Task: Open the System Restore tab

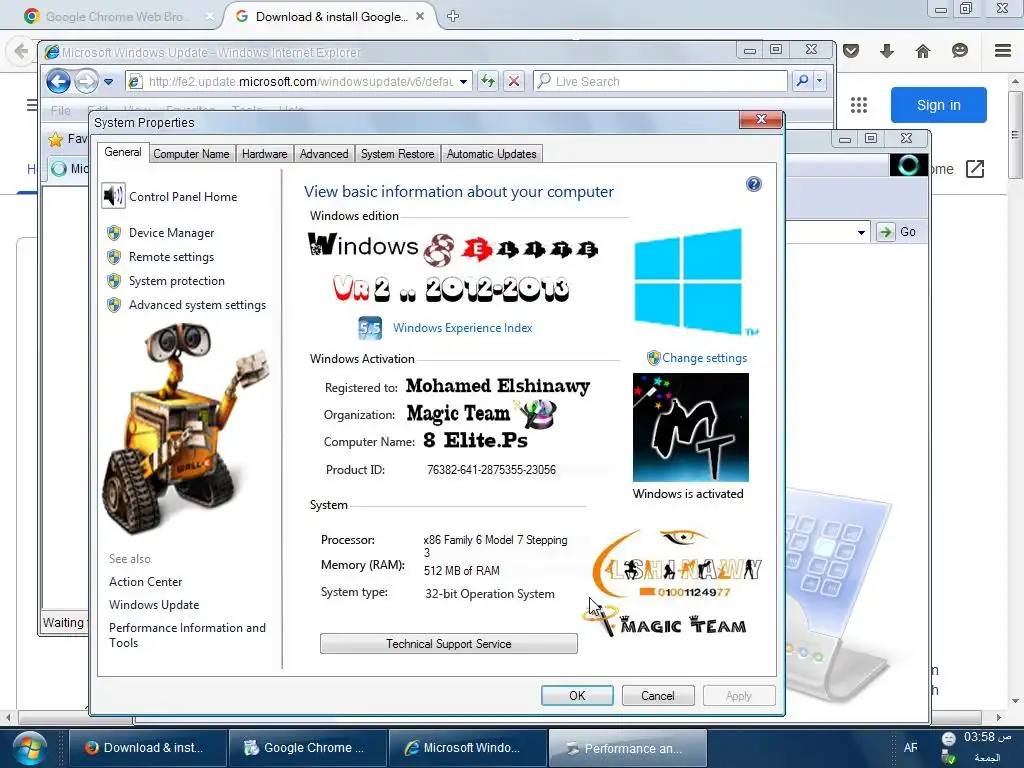Action: coord(397,154)
